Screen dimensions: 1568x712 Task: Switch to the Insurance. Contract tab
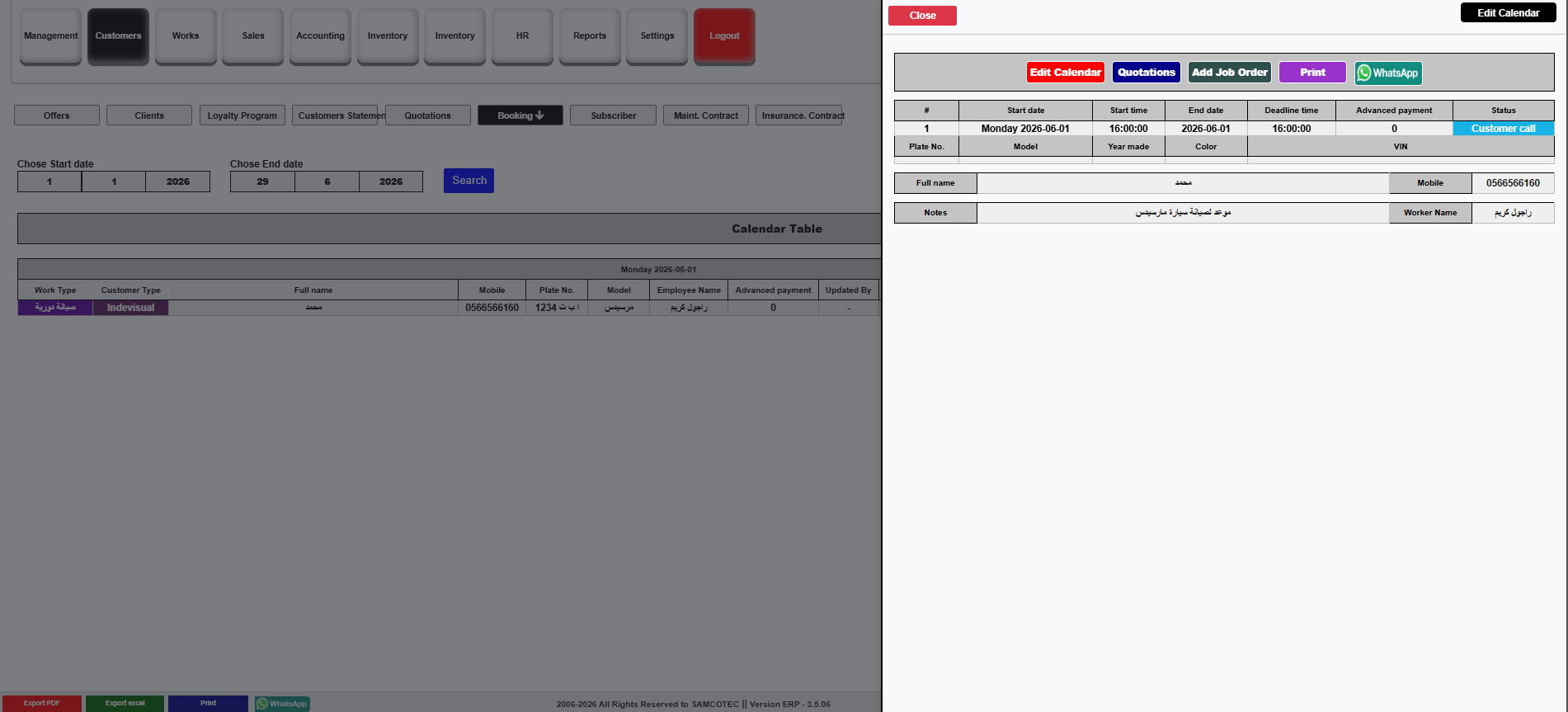(x=798, y=116)
